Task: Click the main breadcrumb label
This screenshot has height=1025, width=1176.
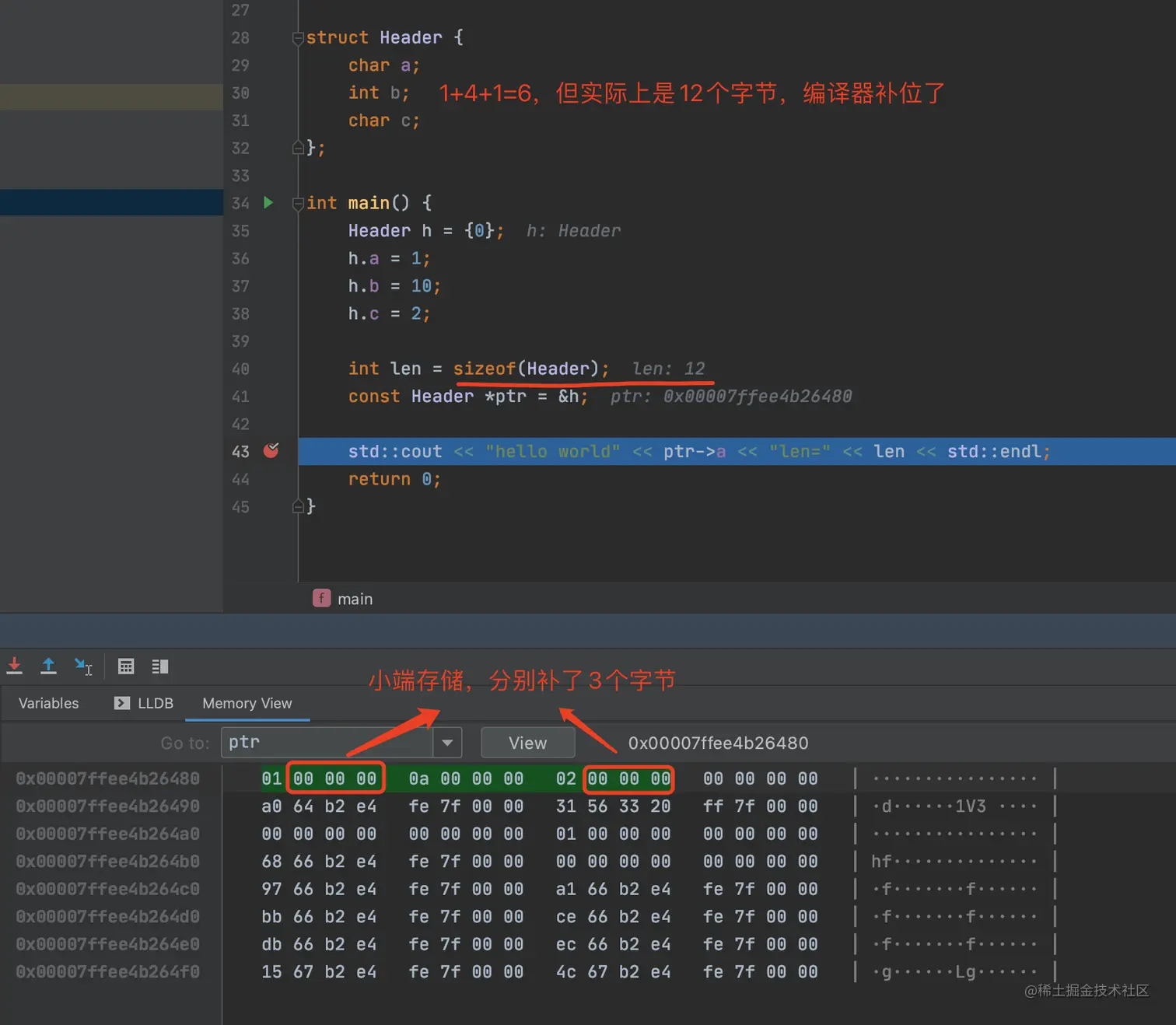Action: tap(355, 599)
